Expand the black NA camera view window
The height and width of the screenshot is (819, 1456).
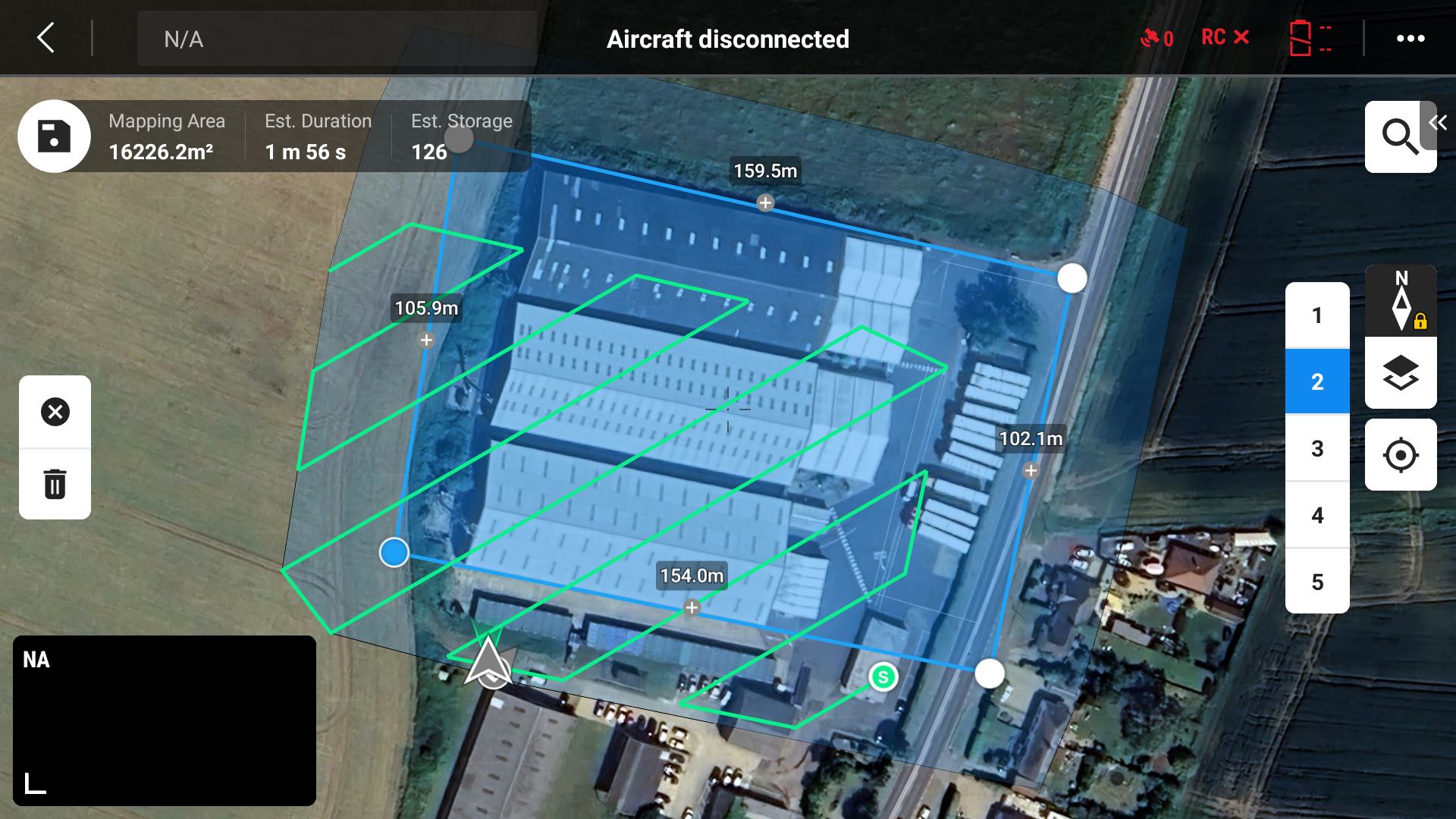tap(165, 720)
